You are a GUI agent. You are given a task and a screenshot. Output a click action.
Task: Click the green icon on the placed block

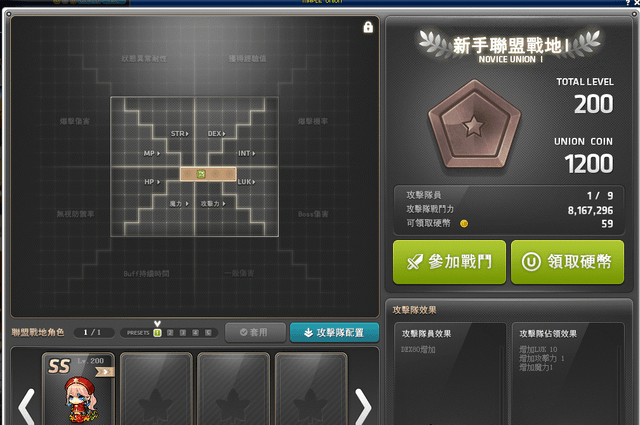[x=201, y=174]
